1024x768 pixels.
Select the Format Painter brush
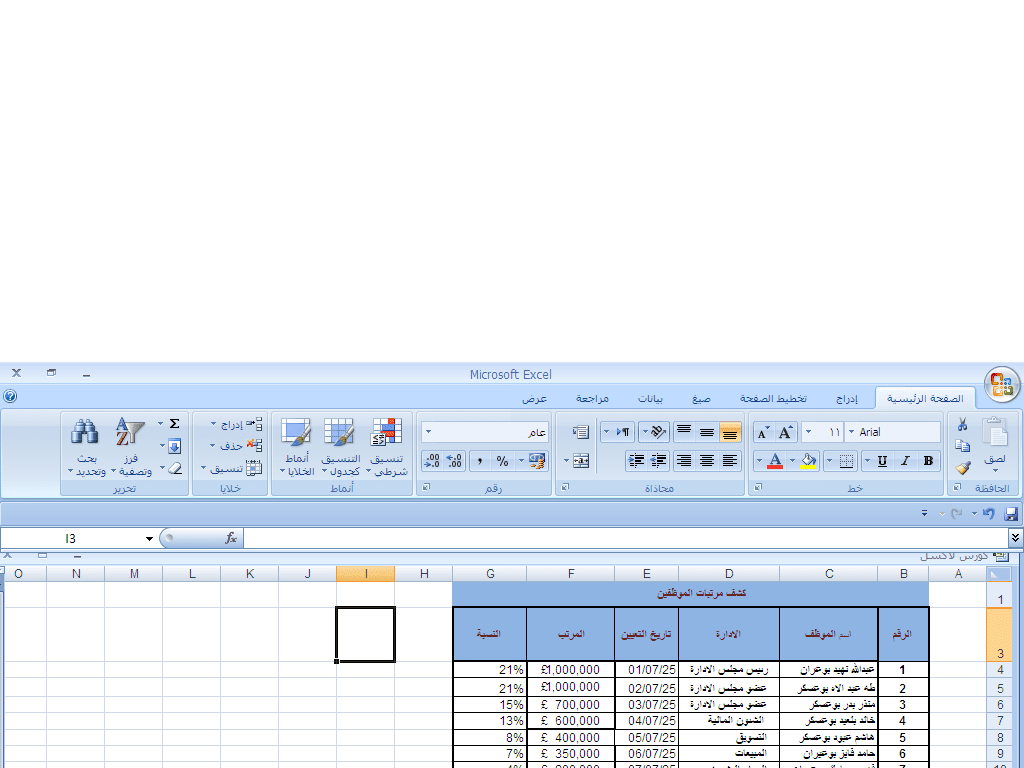[x=963, y=468]
